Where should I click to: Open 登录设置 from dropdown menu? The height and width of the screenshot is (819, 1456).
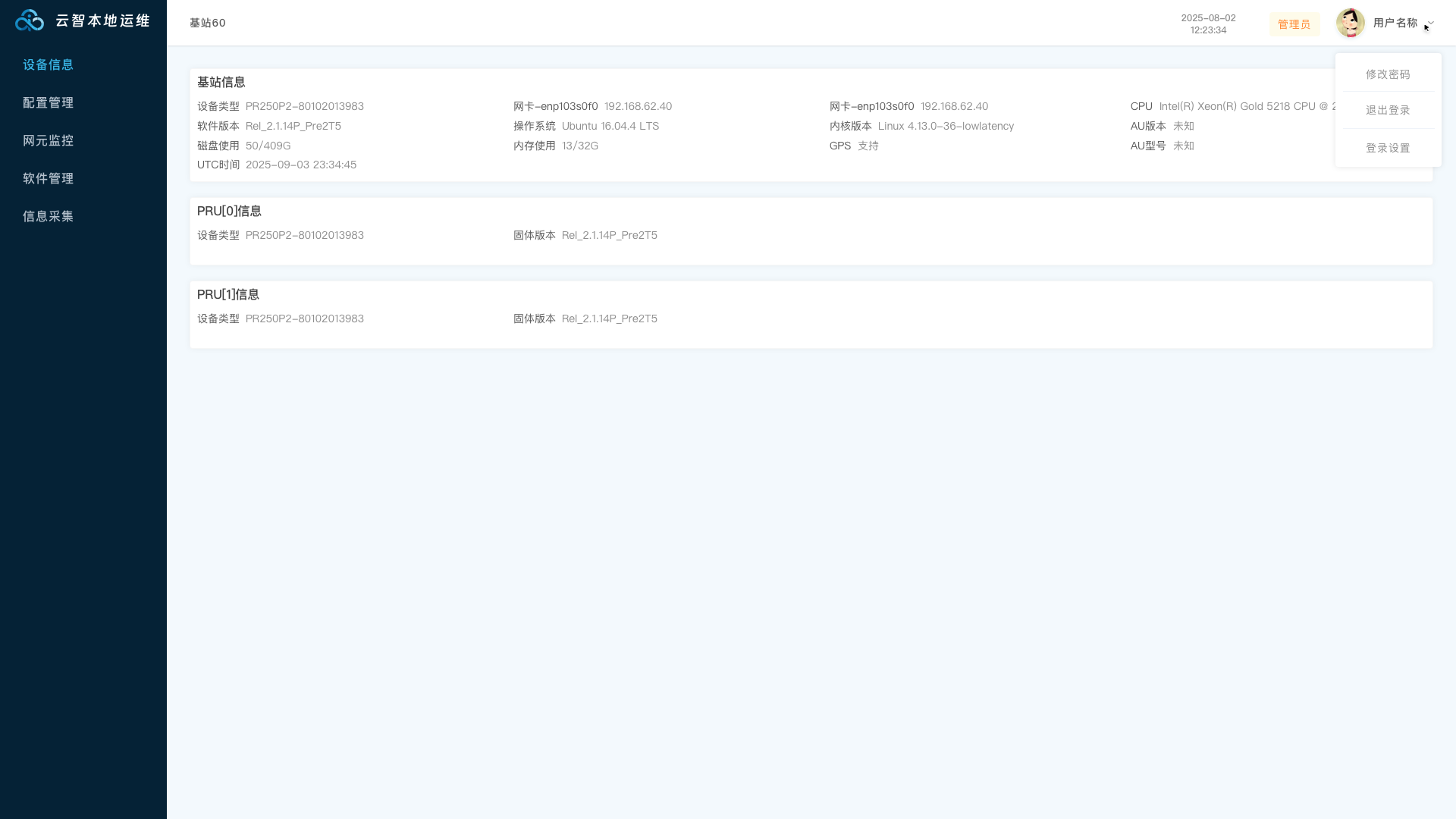(x=1388, y=148)
